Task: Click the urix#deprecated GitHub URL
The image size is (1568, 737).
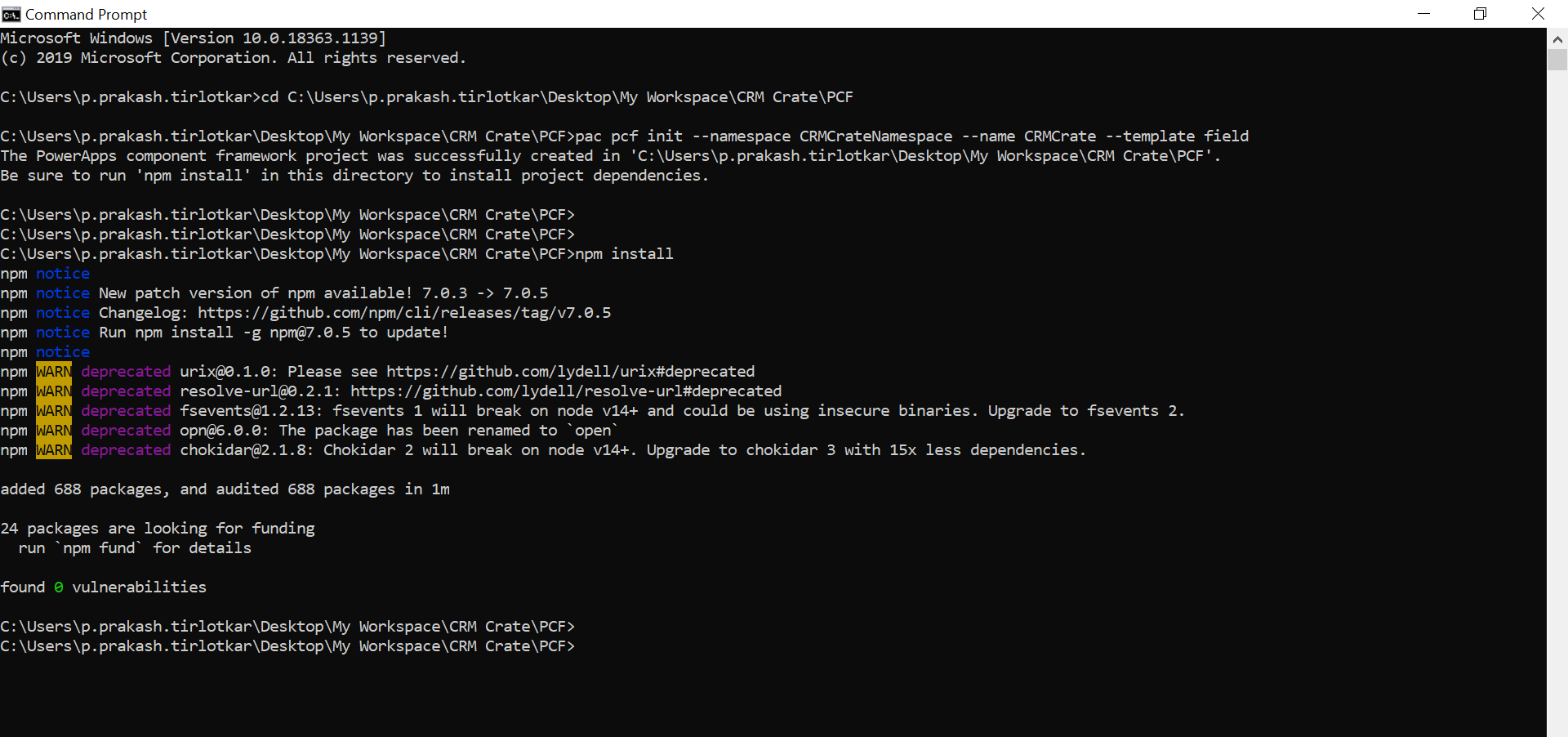Action: coord(570,372)
